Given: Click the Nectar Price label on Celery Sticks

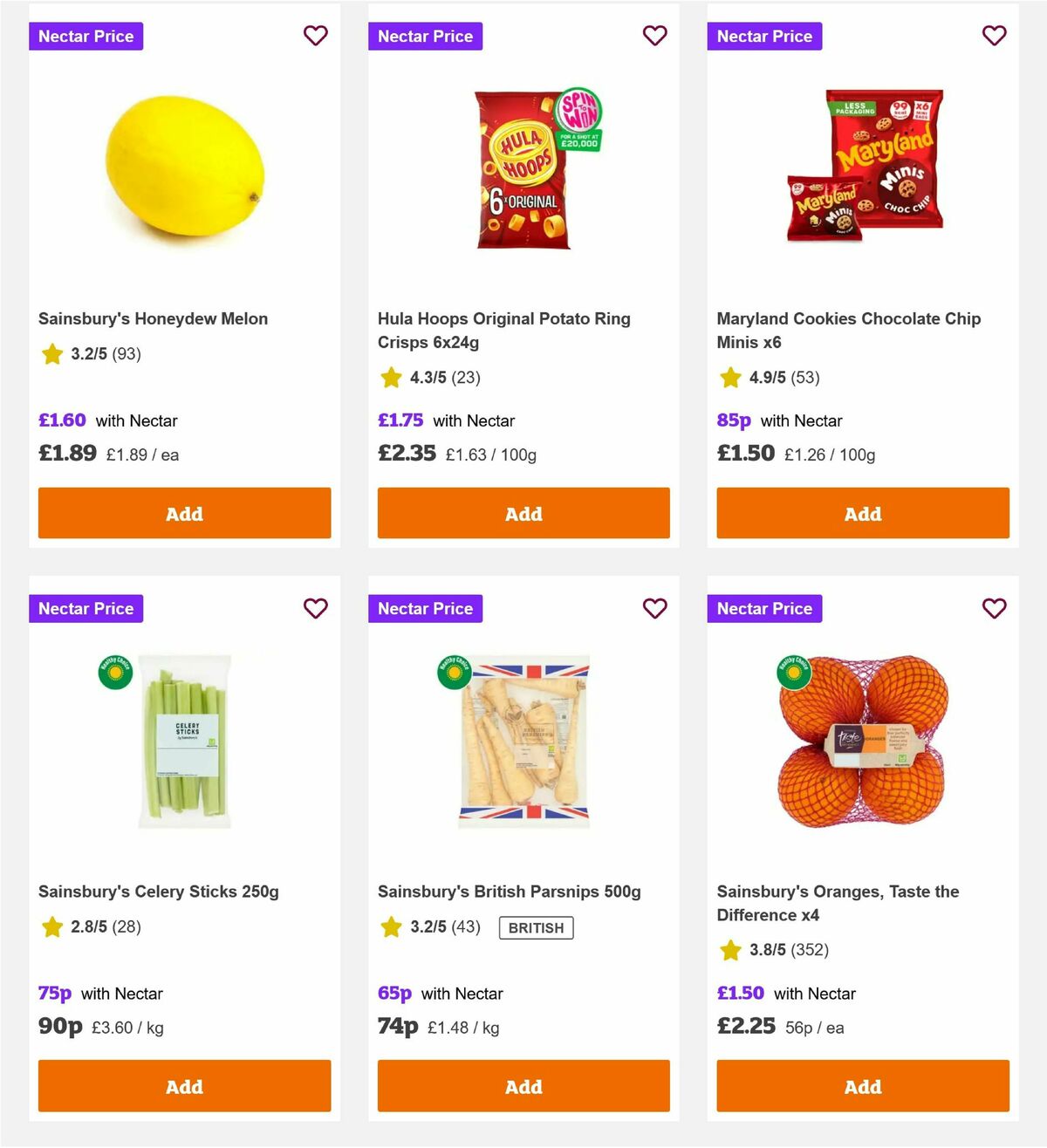Looking at the screenshot, I should pos(86,608).
